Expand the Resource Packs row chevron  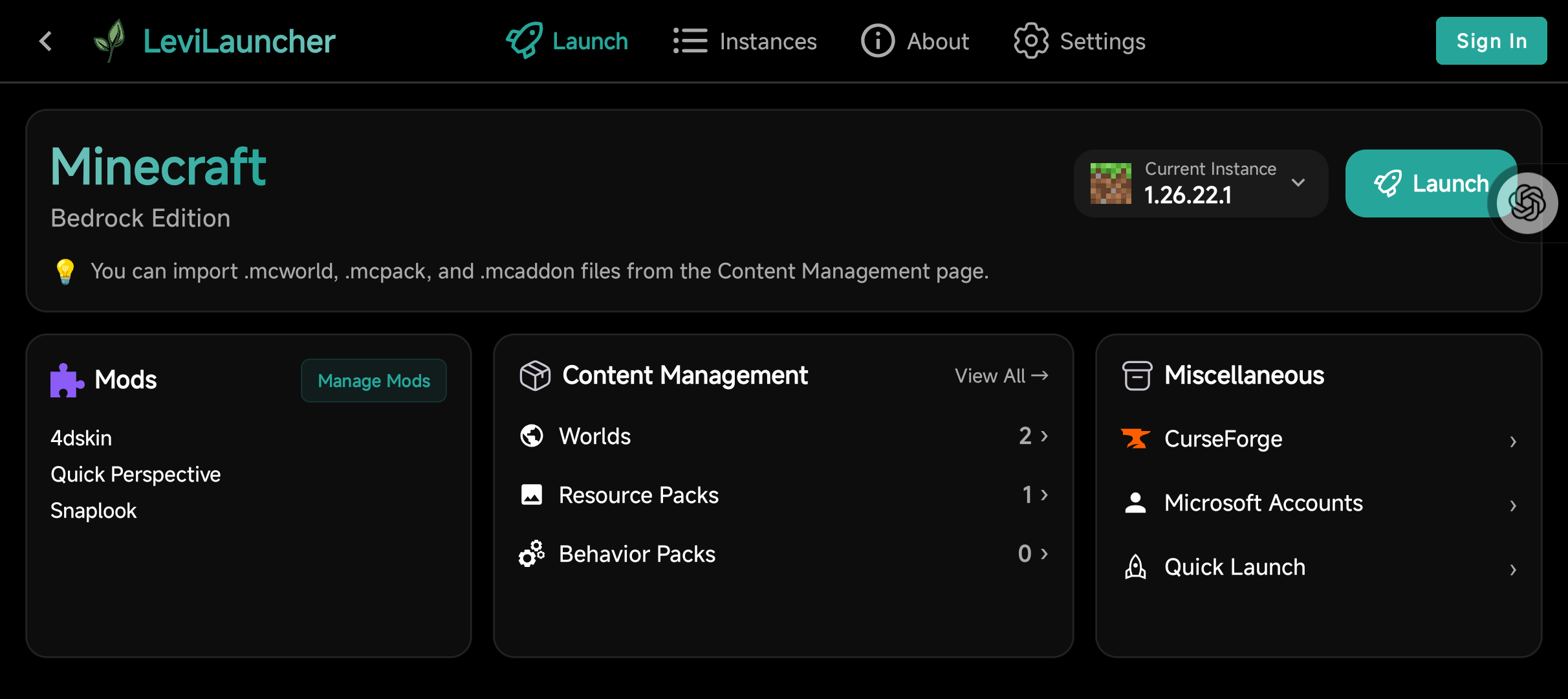1044,494
